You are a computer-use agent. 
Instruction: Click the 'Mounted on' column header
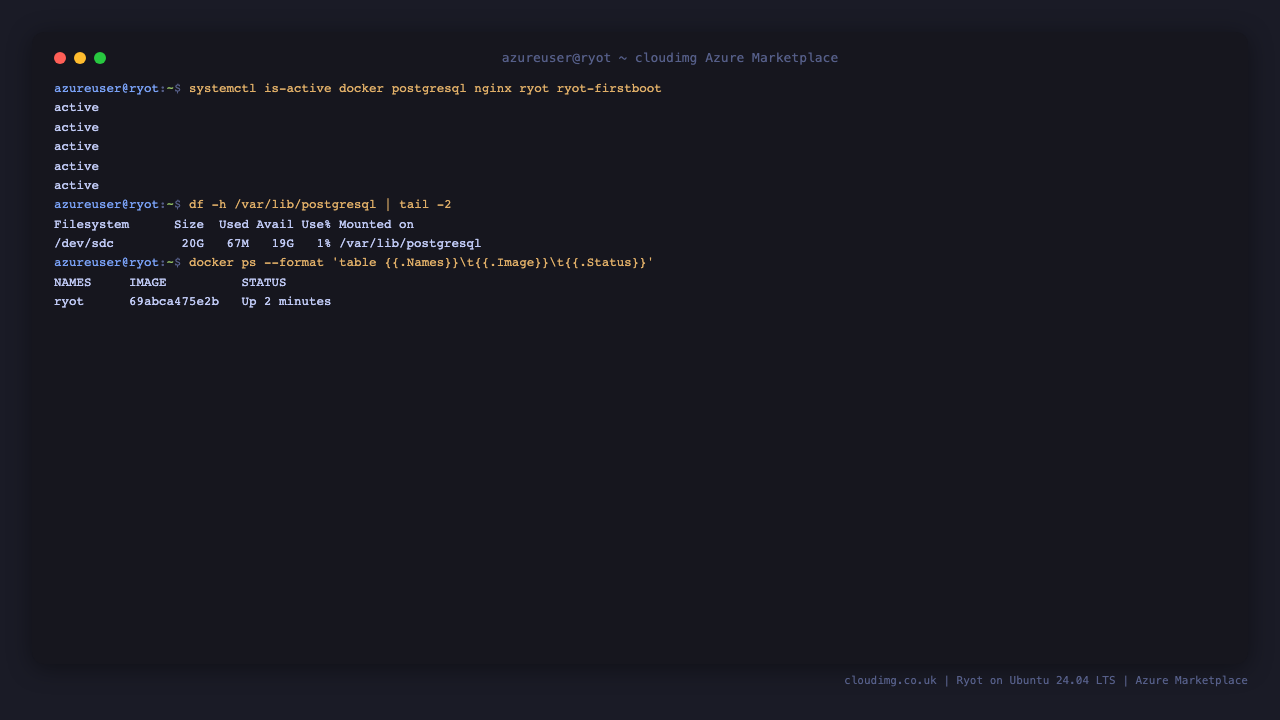[376, 224]
